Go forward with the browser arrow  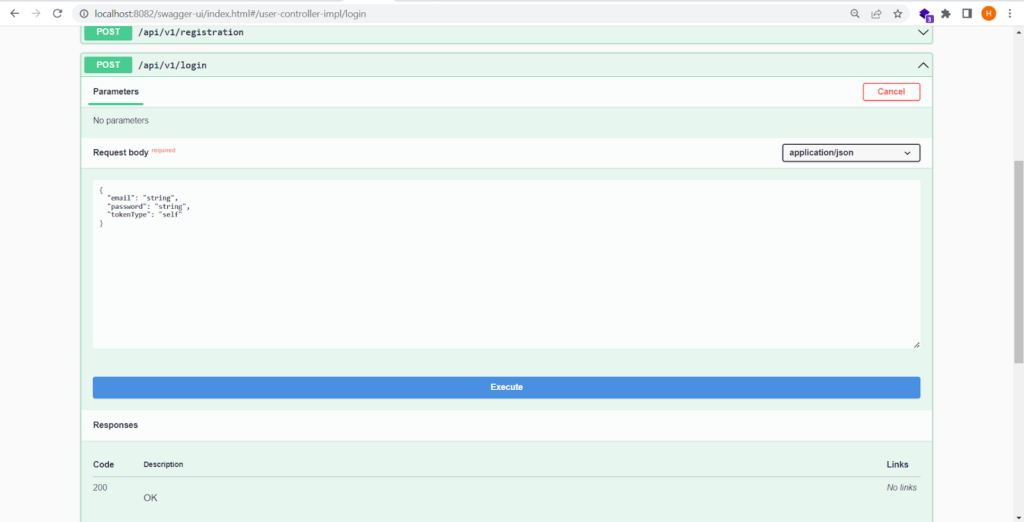[36, 13]
